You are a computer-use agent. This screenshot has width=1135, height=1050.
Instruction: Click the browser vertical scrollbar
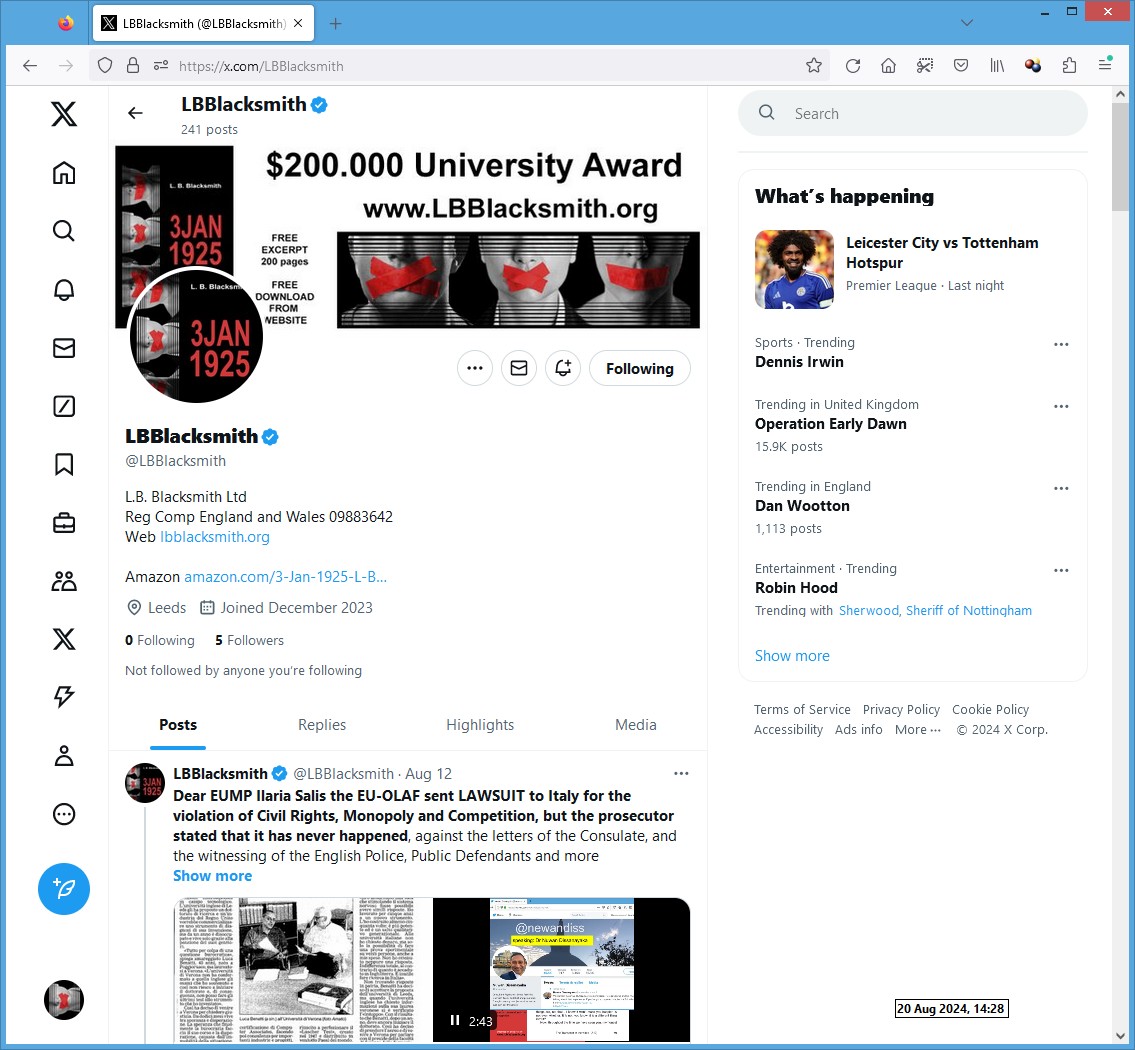click(x=1120, y=500)
